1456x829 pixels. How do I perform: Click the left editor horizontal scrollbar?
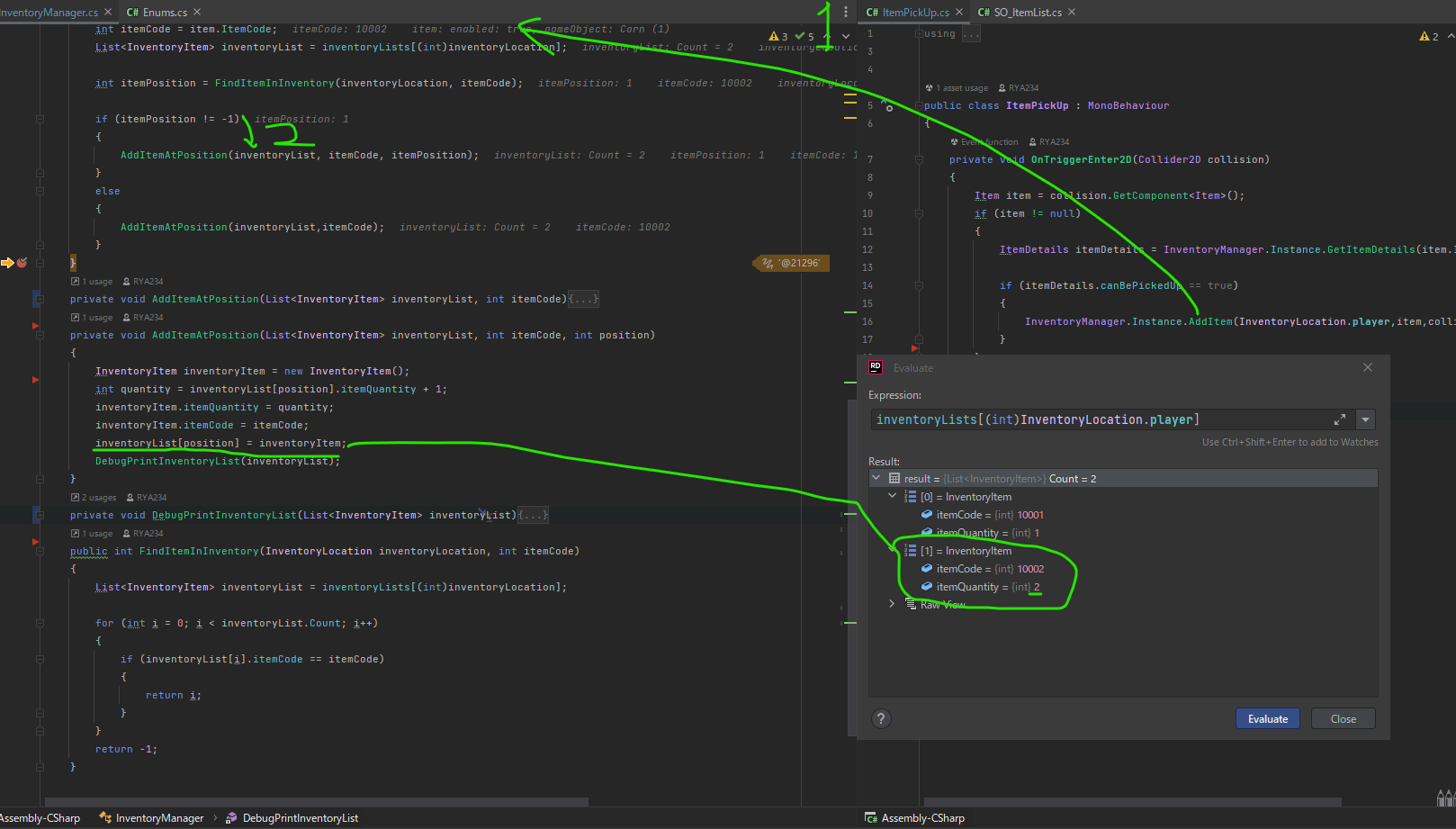click(317, 801)
